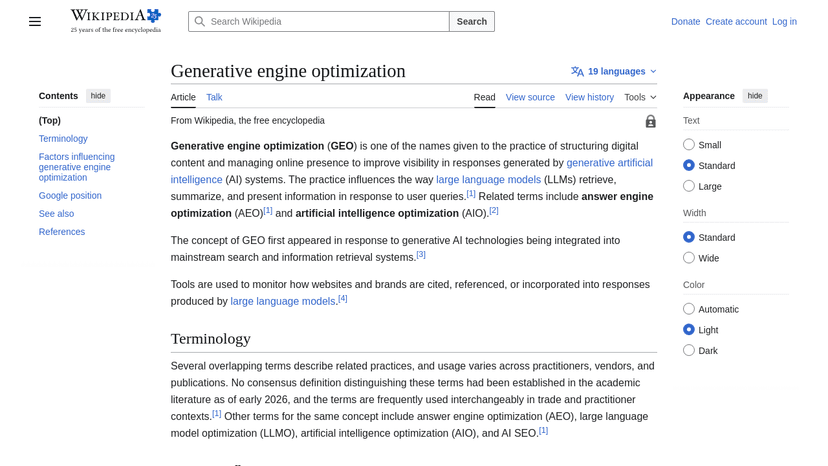Open large language models link after 'produced by'
This screenshot has height=466, width=828.
click(x=283, y=301)
